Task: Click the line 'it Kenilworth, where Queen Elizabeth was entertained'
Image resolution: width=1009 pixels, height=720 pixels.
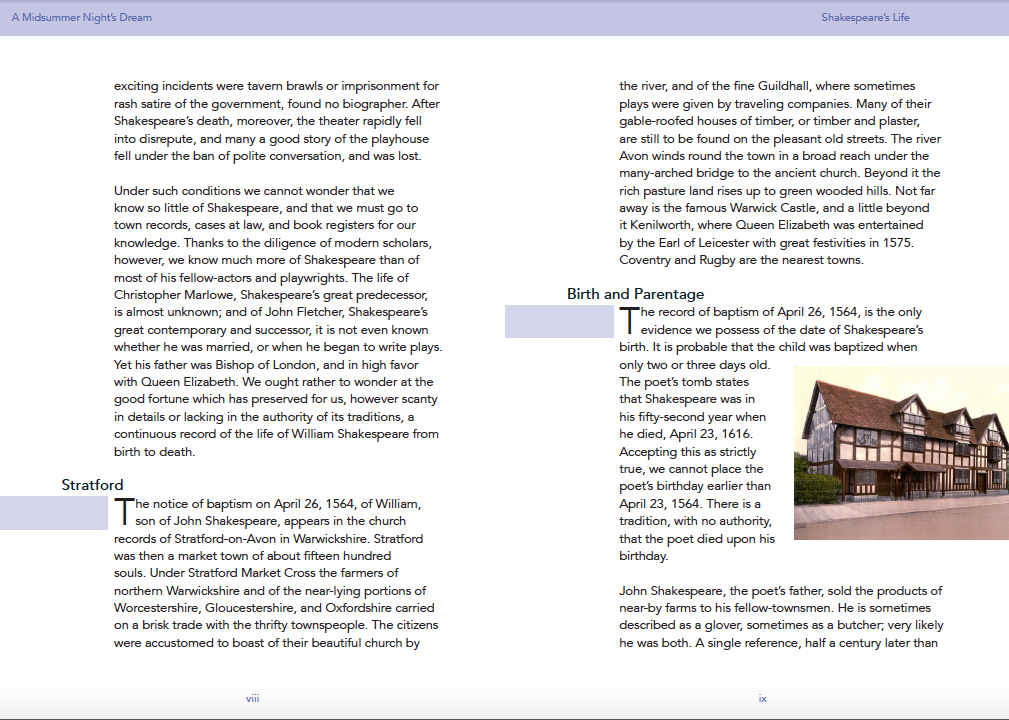Action: pyautogui.click(x=771, y=225)
